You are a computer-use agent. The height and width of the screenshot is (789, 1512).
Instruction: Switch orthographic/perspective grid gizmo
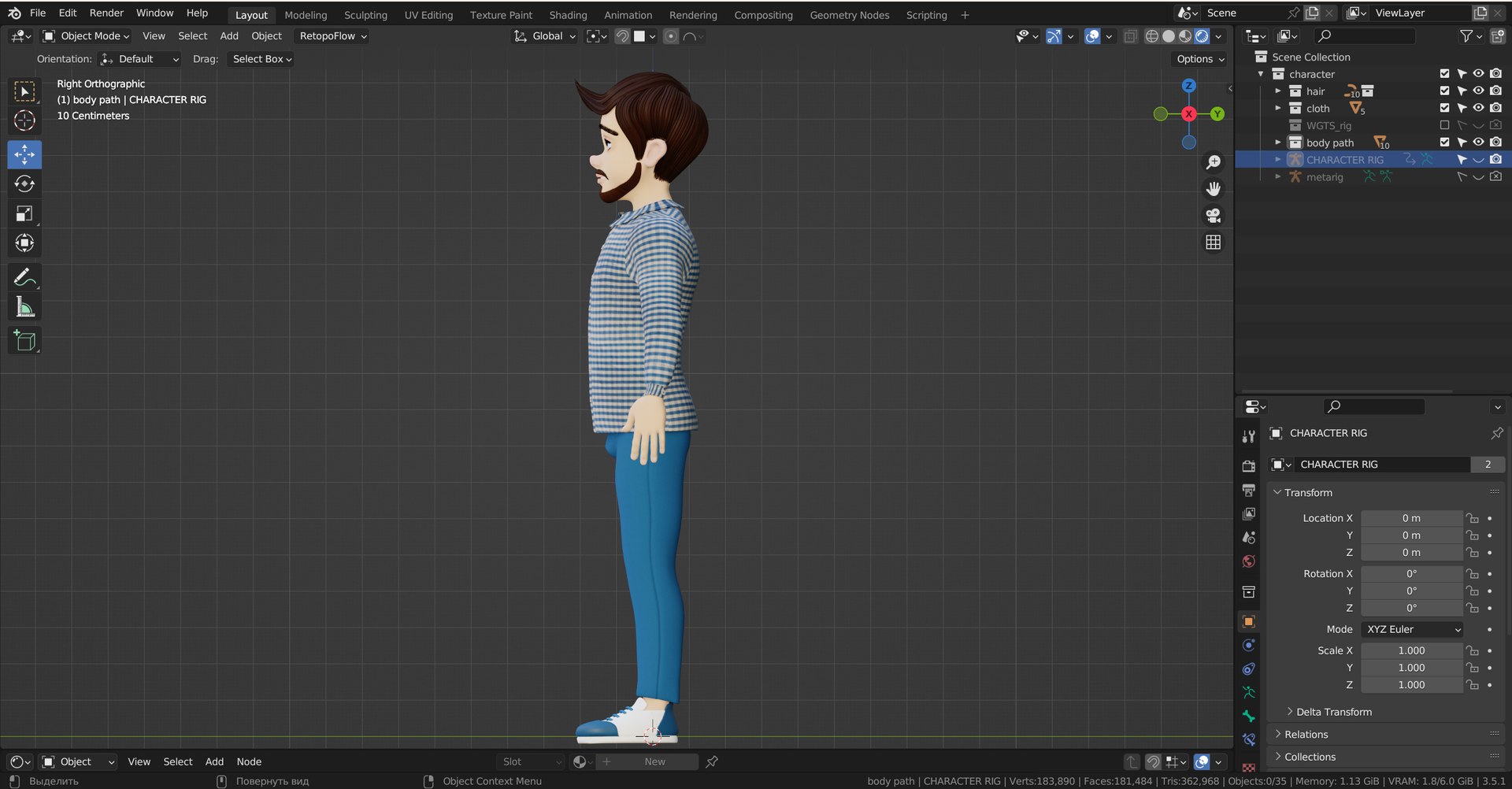click(x=1214, y=243)
